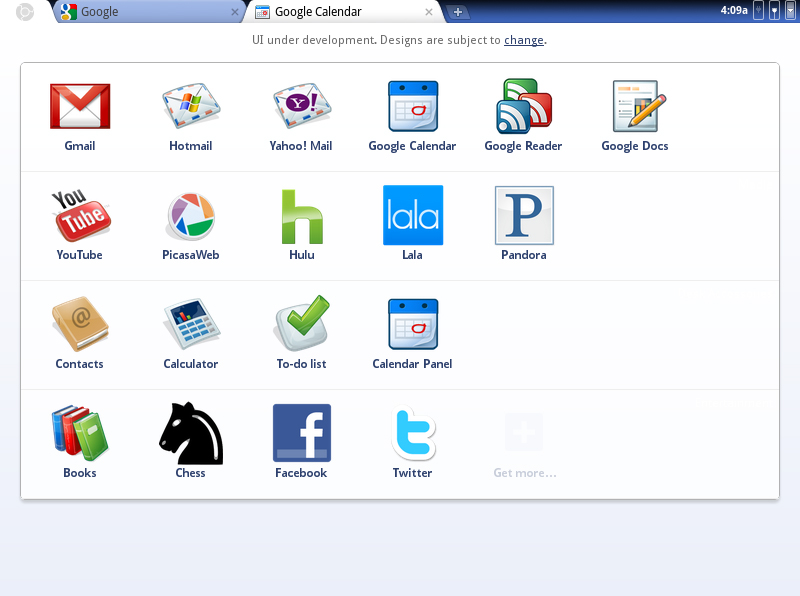
Task: Click the 'To-do list' label
Action: pyautogui.click(x=301, y=364)
